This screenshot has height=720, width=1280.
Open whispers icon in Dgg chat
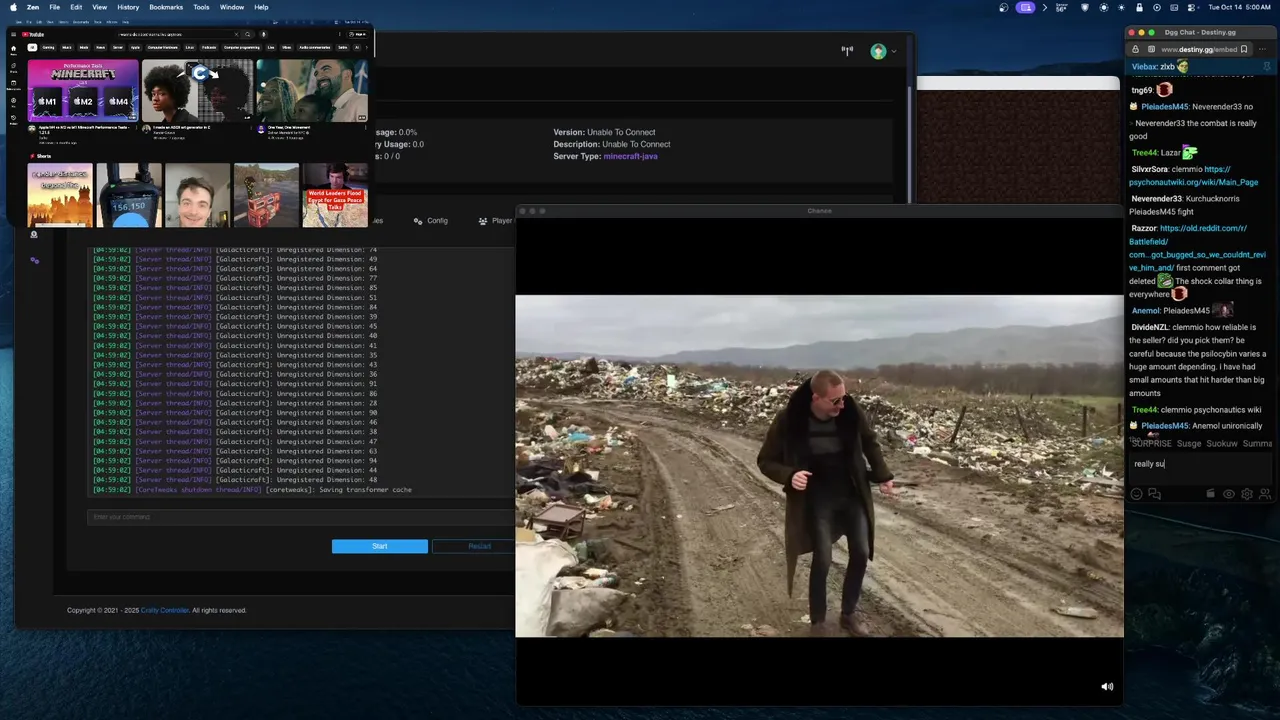1154,494
